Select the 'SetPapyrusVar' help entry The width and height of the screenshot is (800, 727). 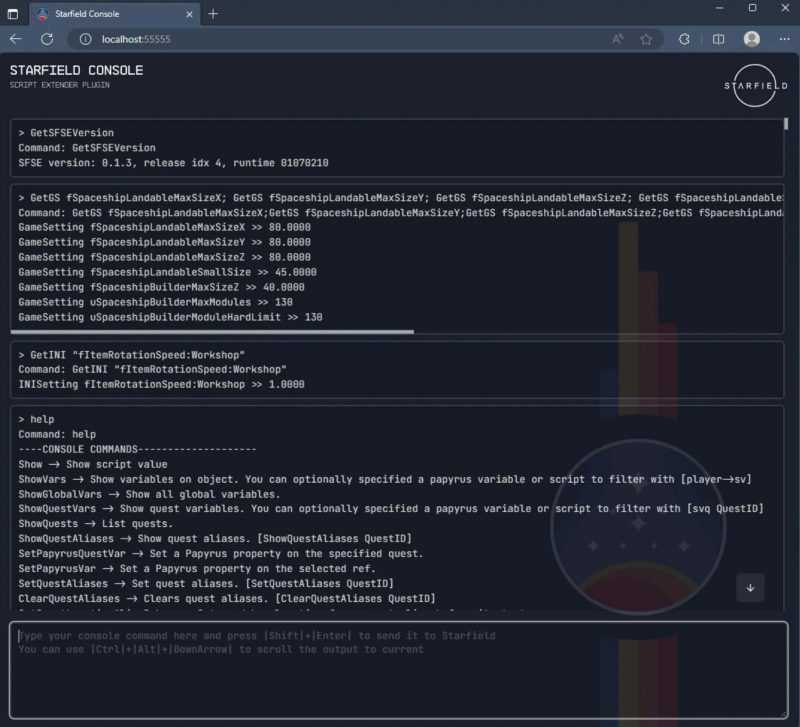pos(197,568)
